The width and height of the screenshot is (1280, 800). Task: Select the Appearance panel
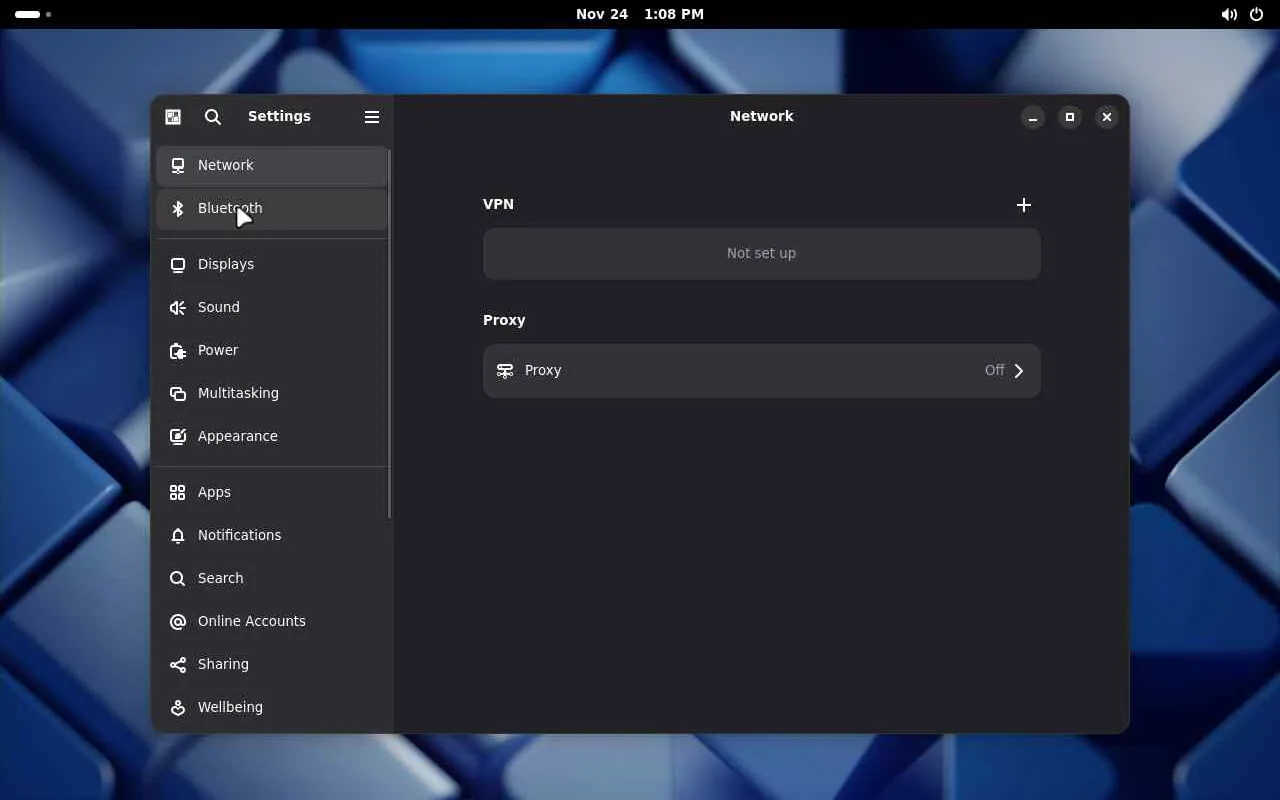tap(272, 436)
